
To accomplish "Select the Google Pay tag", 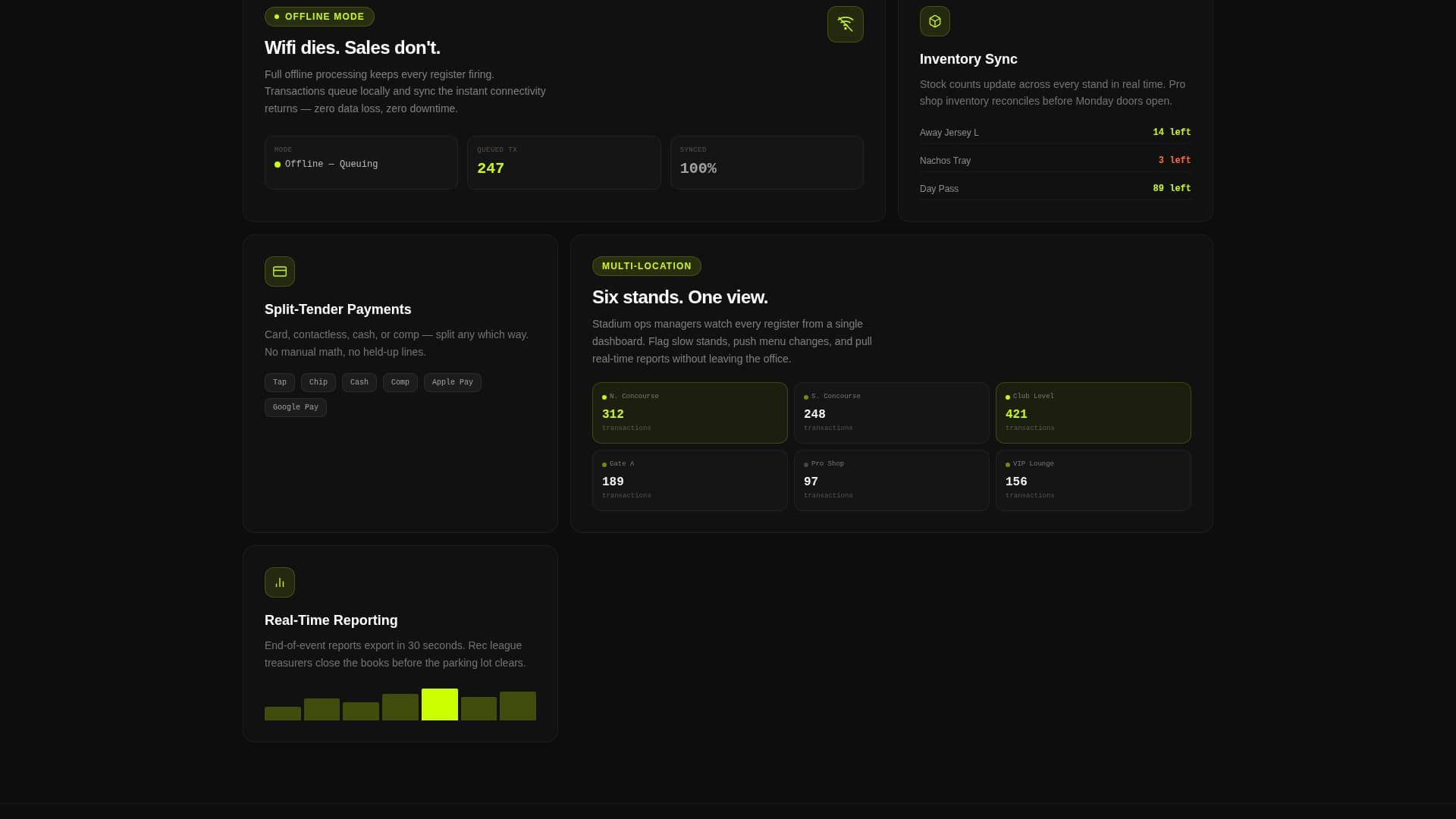I will coord(296,408).
